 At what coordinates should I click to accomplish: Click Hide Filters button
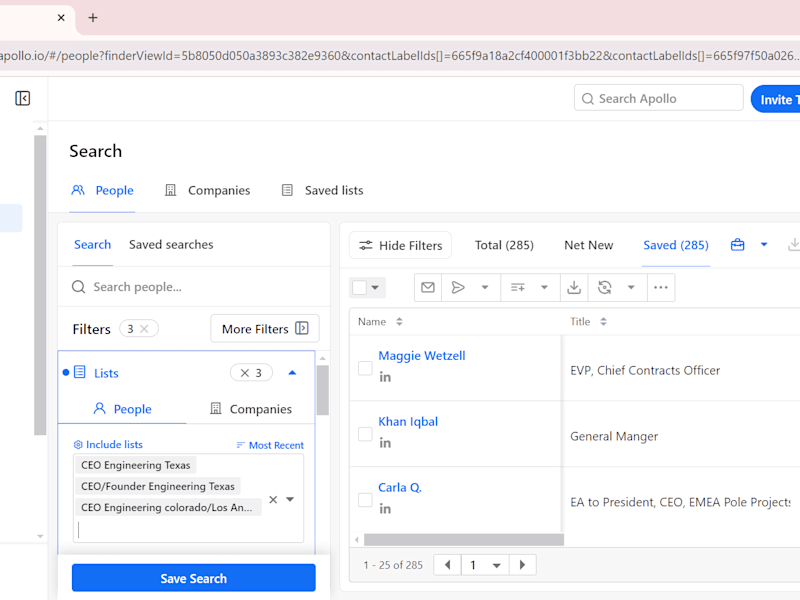pyautogui.click(x=401, y=245)
